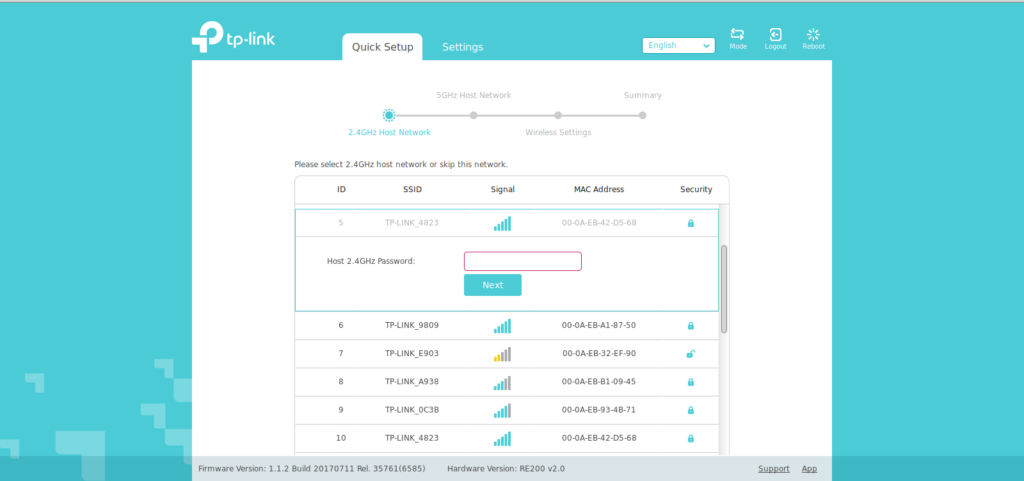
Task: Click the Logout icon
Action: [x=775, y=35]
